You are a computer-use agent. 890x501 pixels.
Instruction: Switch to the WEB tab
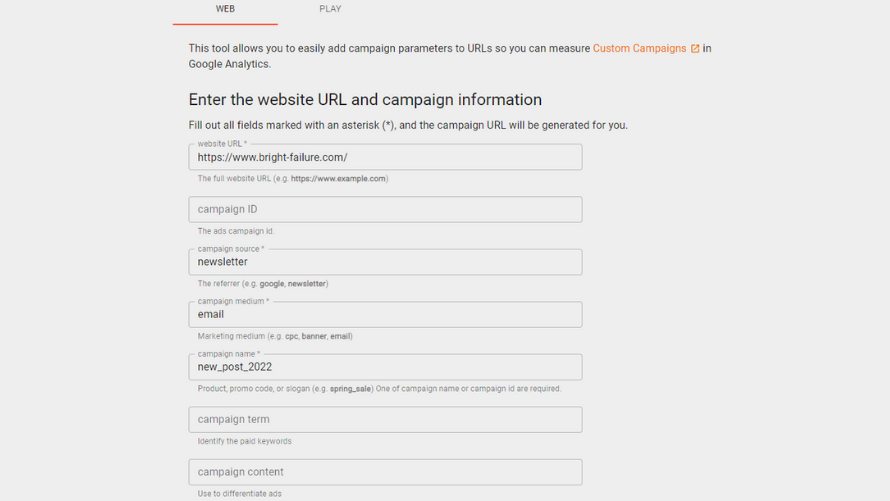tap(225, 9)
